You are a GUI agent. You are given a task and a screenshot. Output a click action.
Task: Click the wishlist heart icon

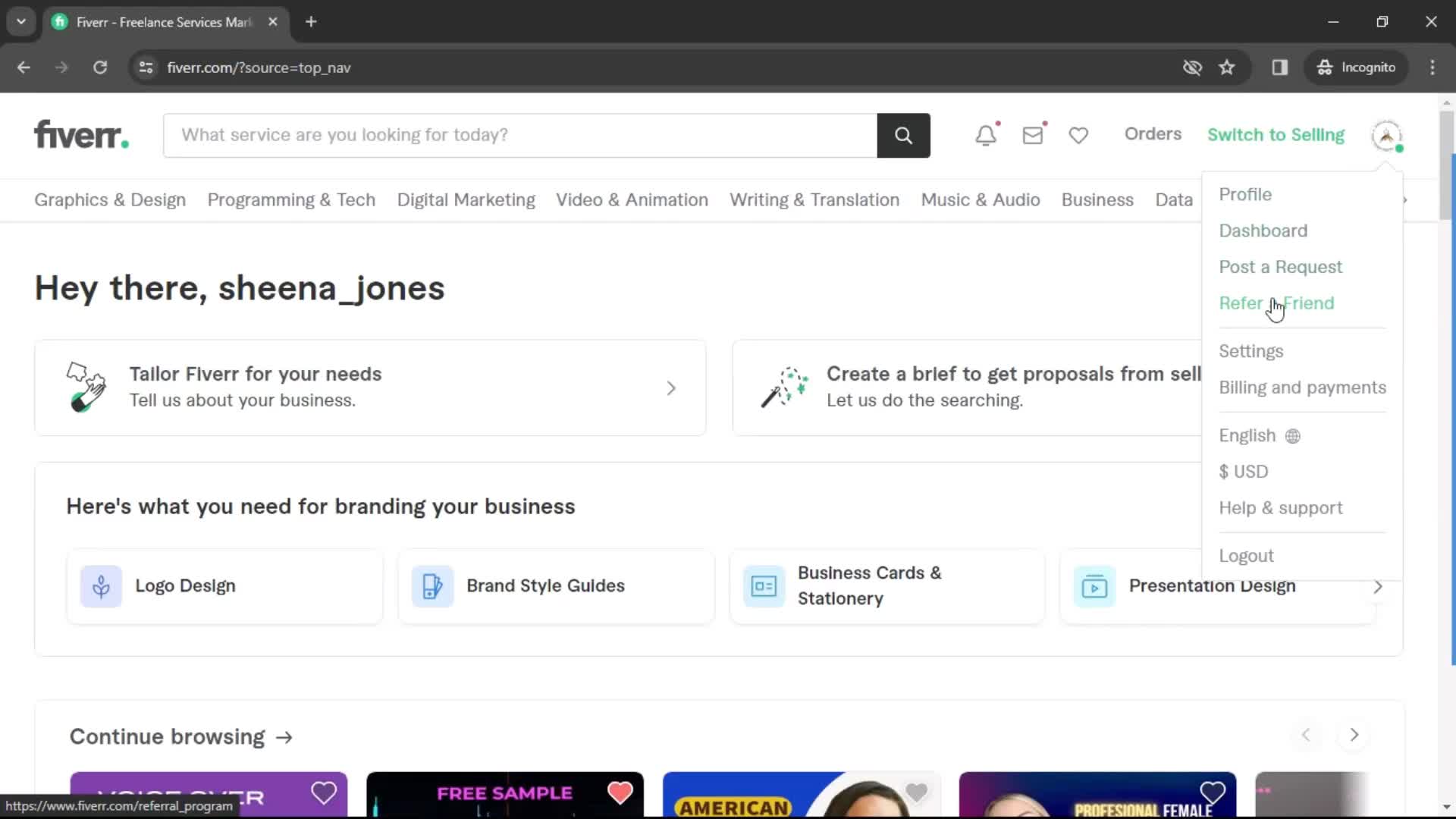pyautogui.click(x=1079, y=135)
